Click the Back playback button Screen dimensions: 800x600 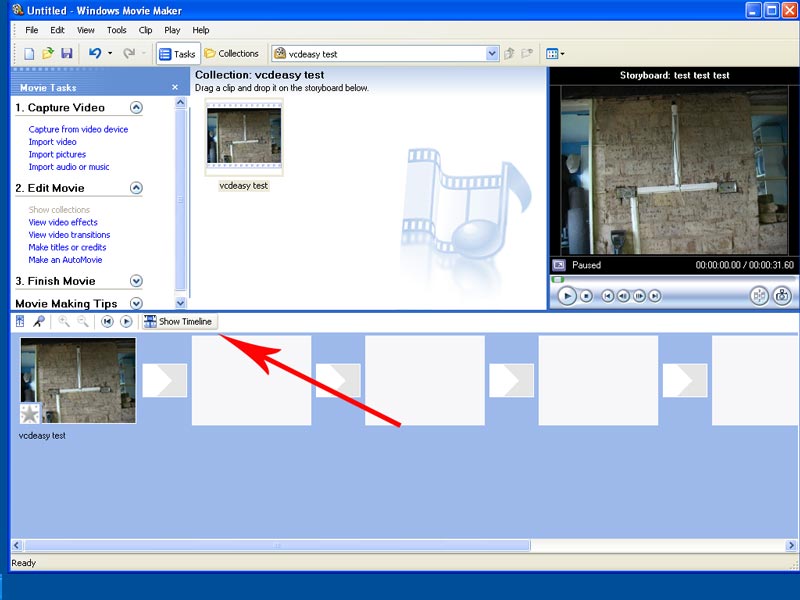click(x=607, y=296)
